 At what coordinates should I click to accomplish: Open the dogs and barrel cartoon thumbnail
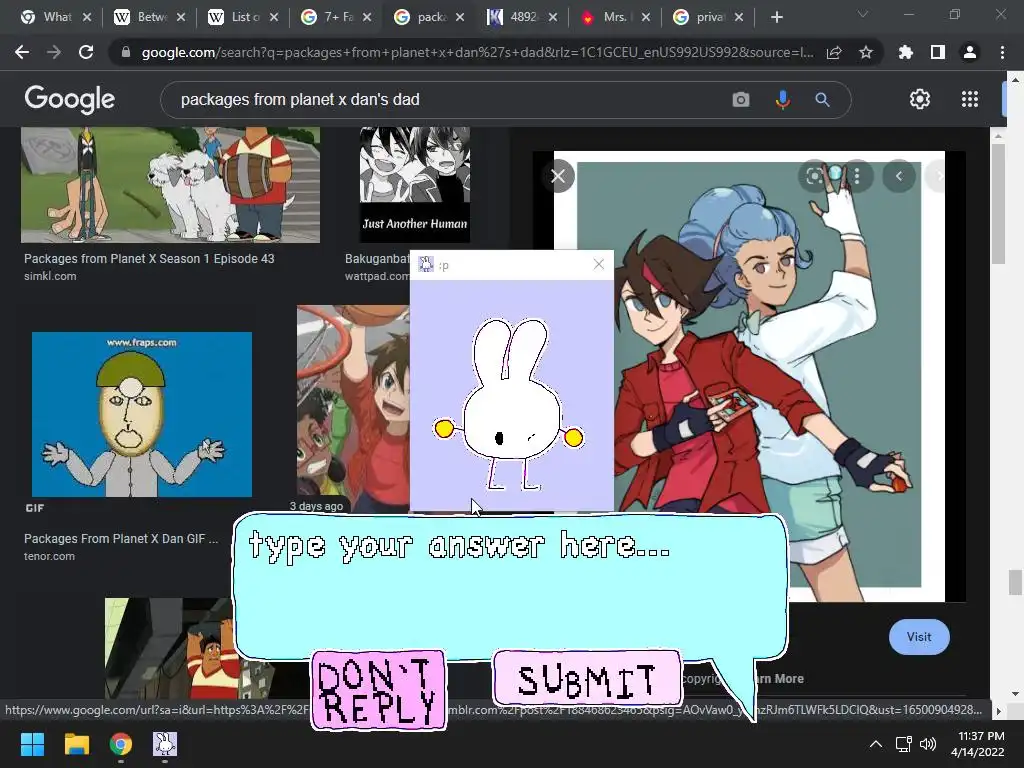point(170,185)
